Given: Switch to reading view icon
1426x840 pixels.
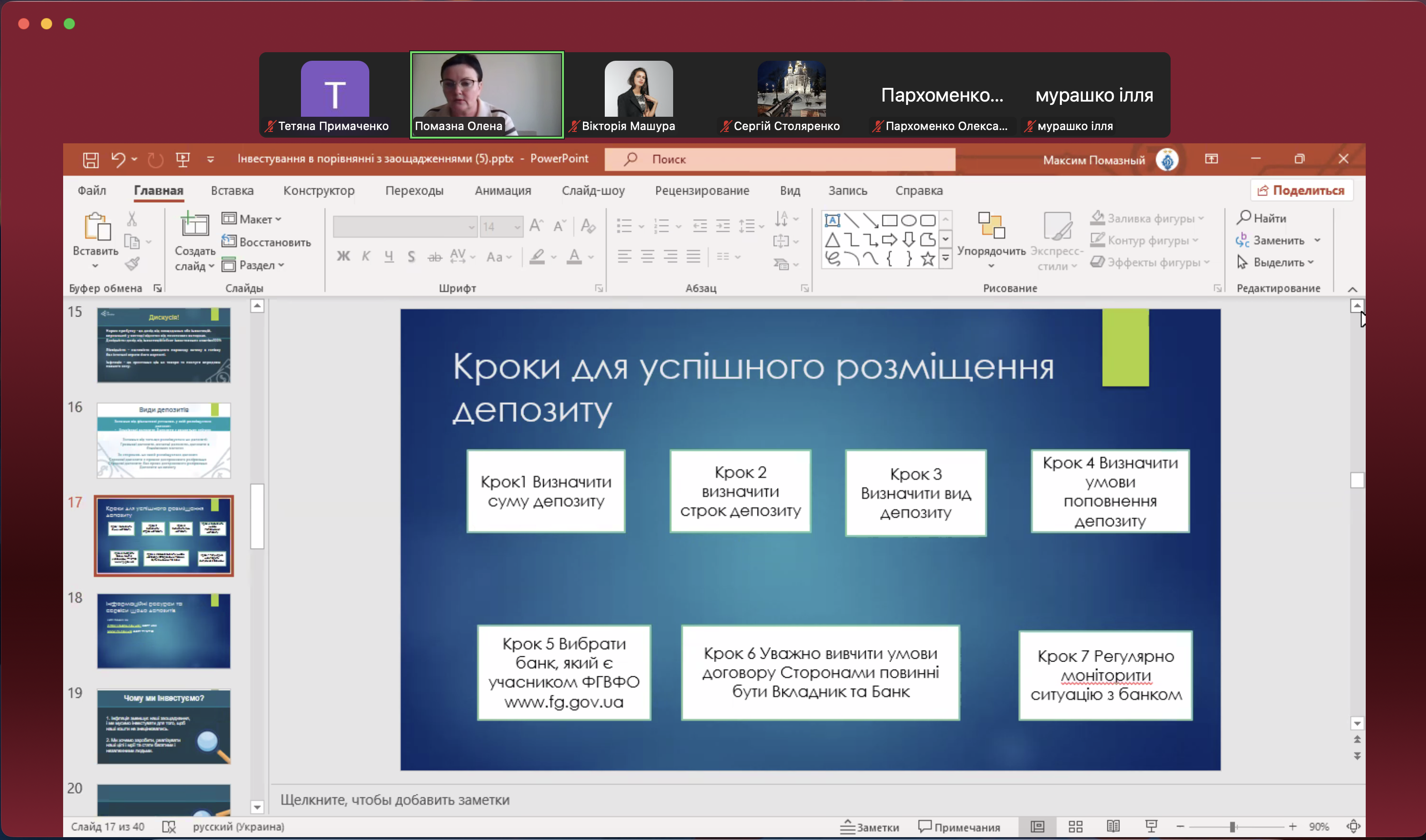Looking at the screenshot, I should pos(1113,826).
